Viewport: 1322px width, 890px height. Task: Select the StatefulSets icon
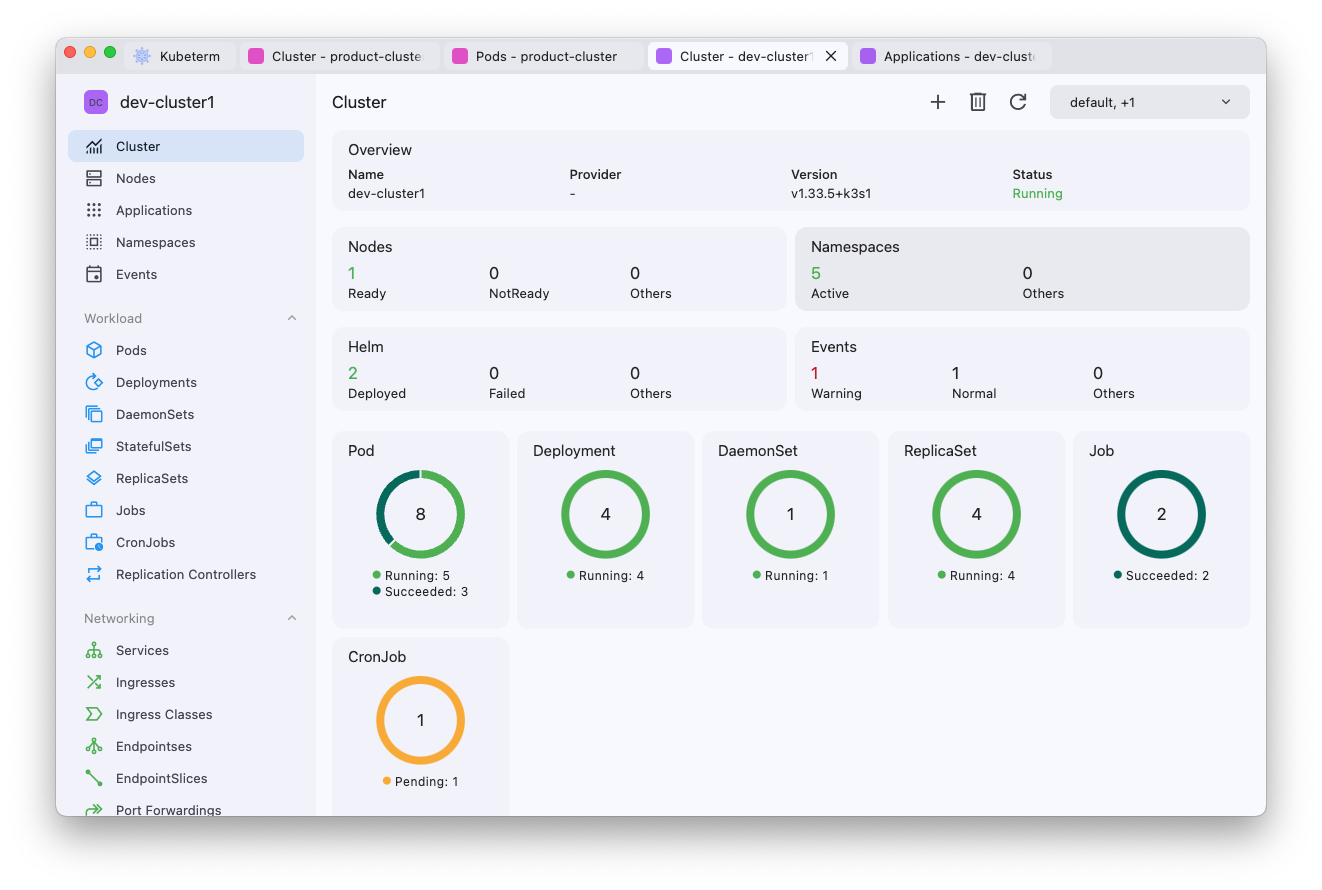click(94, 446)
